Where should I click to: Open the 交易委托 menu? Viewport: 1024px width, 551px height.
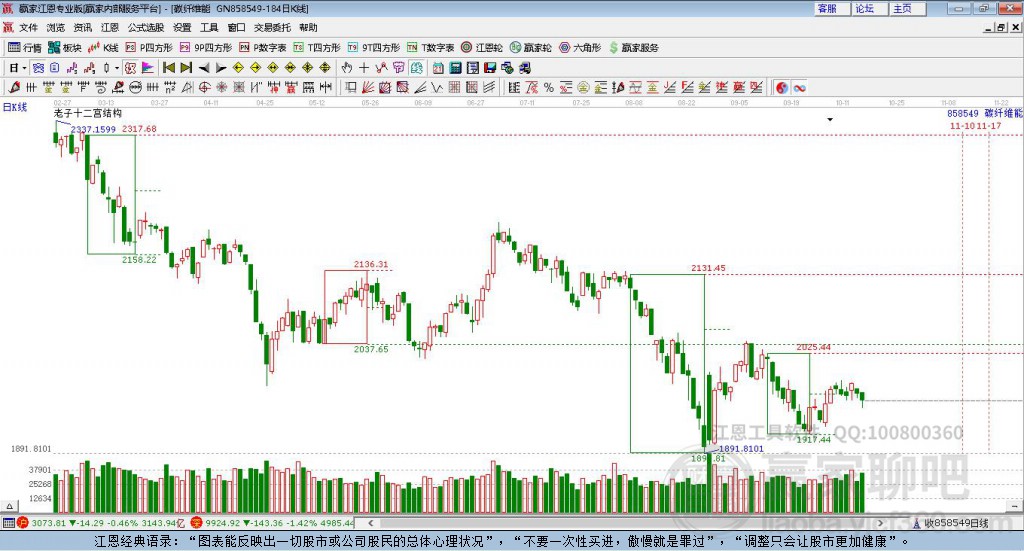click(x=272, y=27)
